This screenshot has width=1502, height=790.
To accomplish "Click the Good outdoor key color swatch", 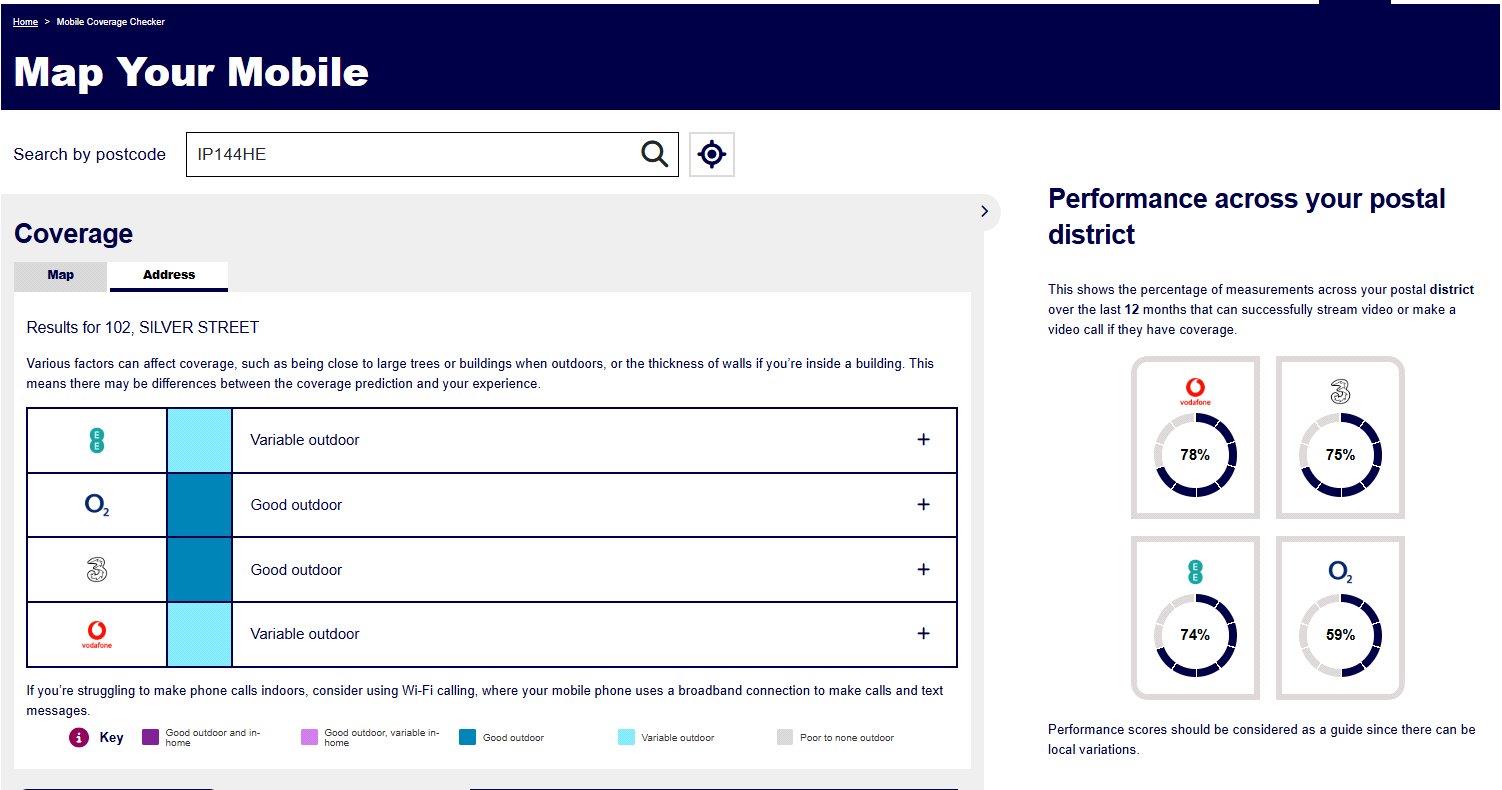I will tap(467, 738).
